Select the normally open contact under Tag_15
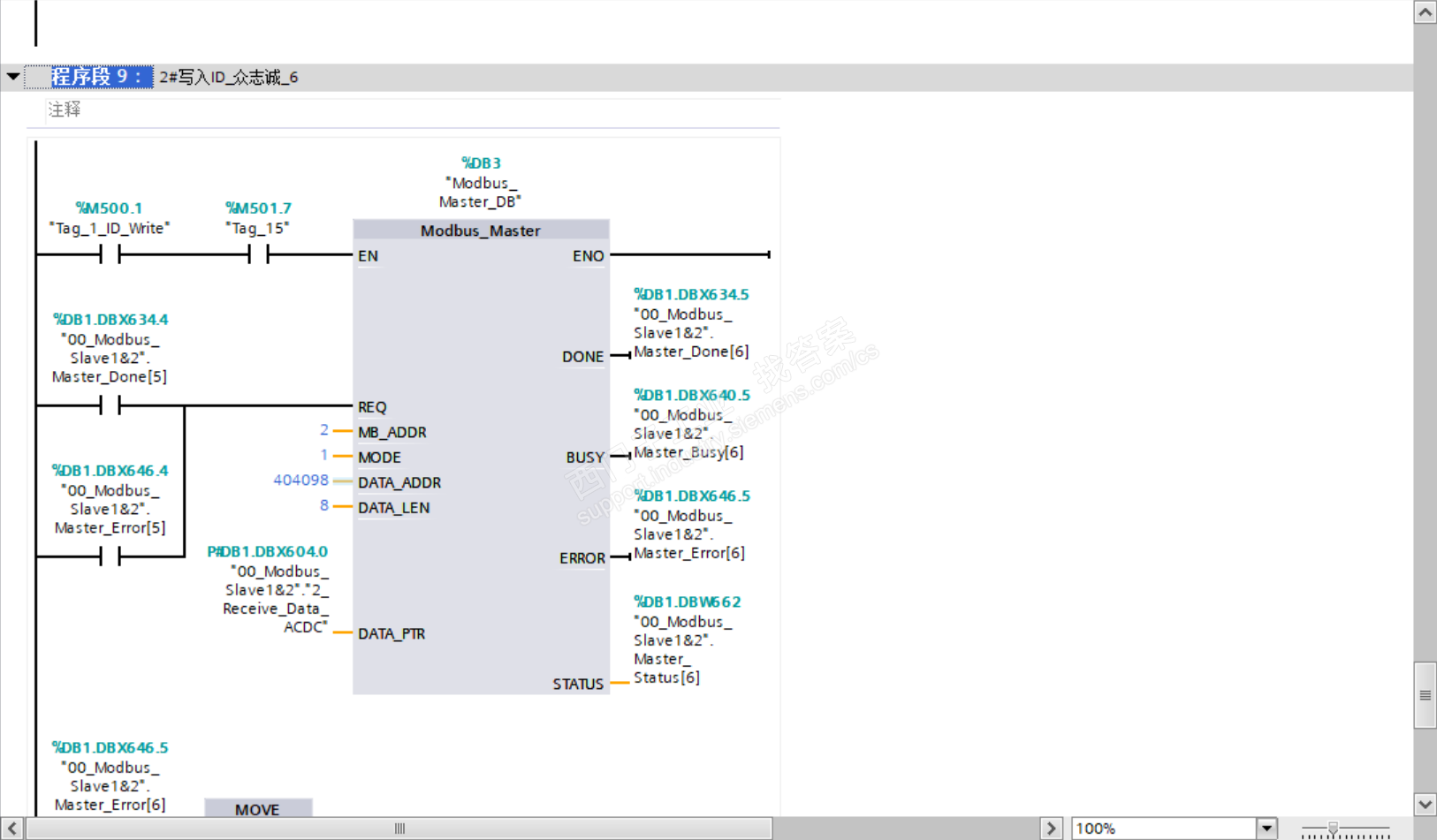The image size is (1437, 840). point(258,255)
